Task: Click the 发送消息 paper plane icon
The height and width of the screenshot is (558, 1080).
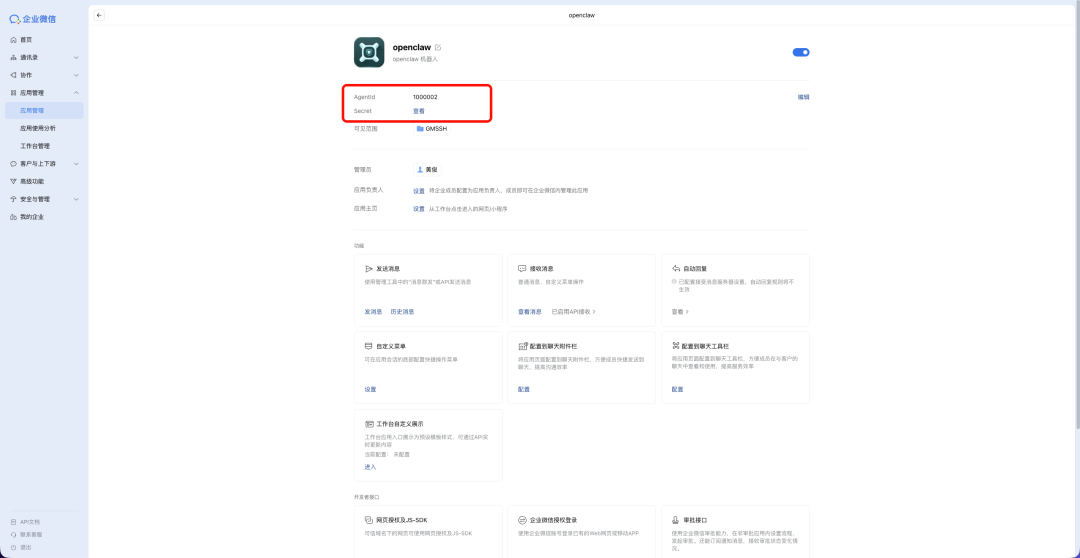Action: [368, 269]
